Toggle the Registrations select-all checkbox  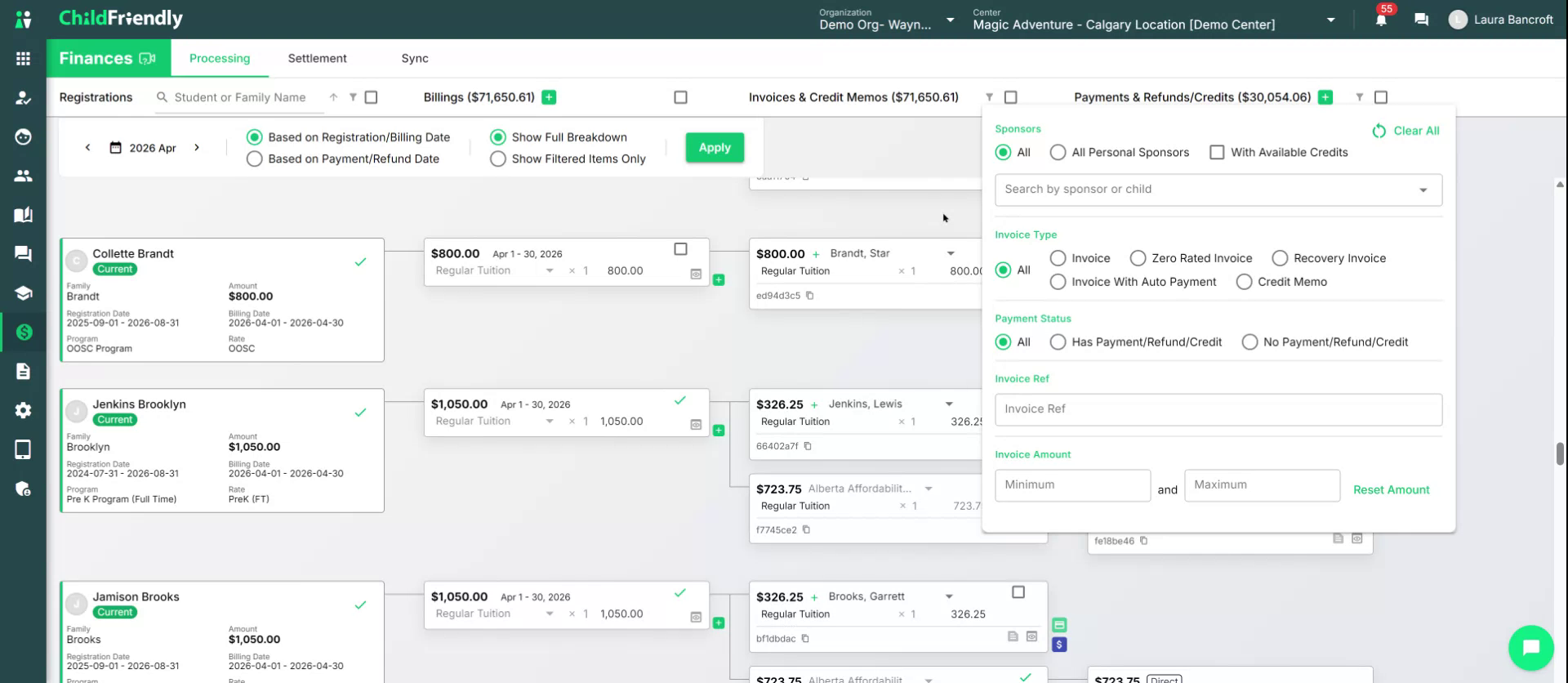click(371, 97)
